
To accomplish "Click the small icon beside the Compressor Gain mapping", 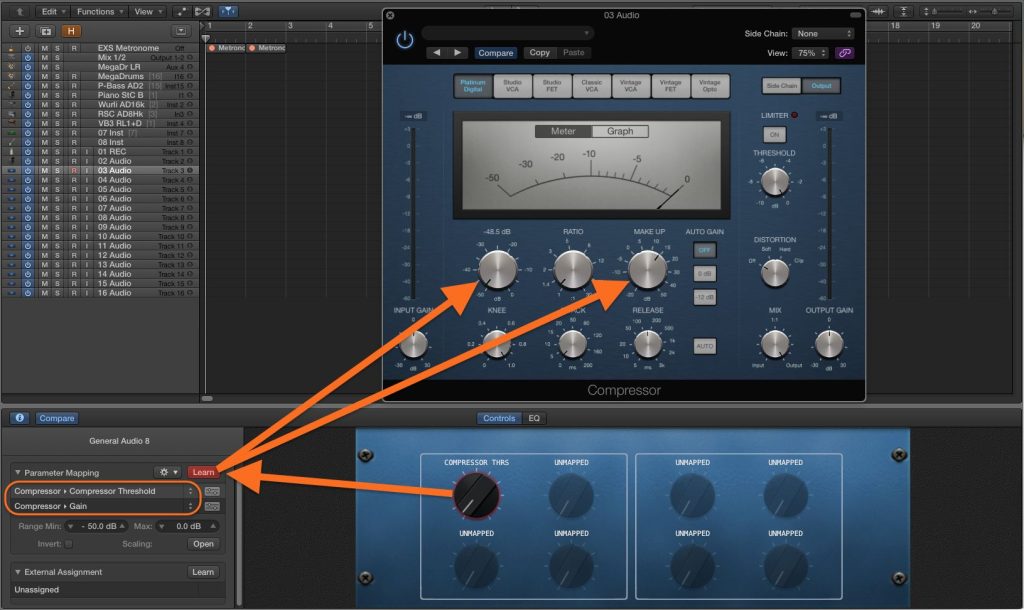I will [212, 506].
